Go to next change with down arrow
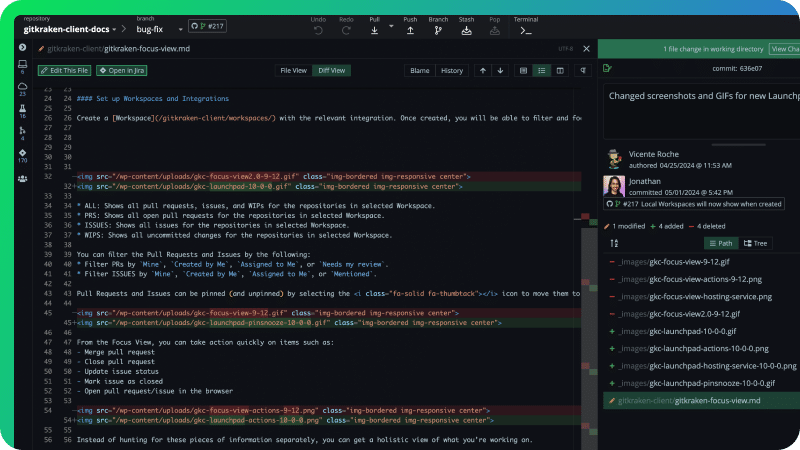The width and height of the screenshot is (800, 450). point(500,70)
